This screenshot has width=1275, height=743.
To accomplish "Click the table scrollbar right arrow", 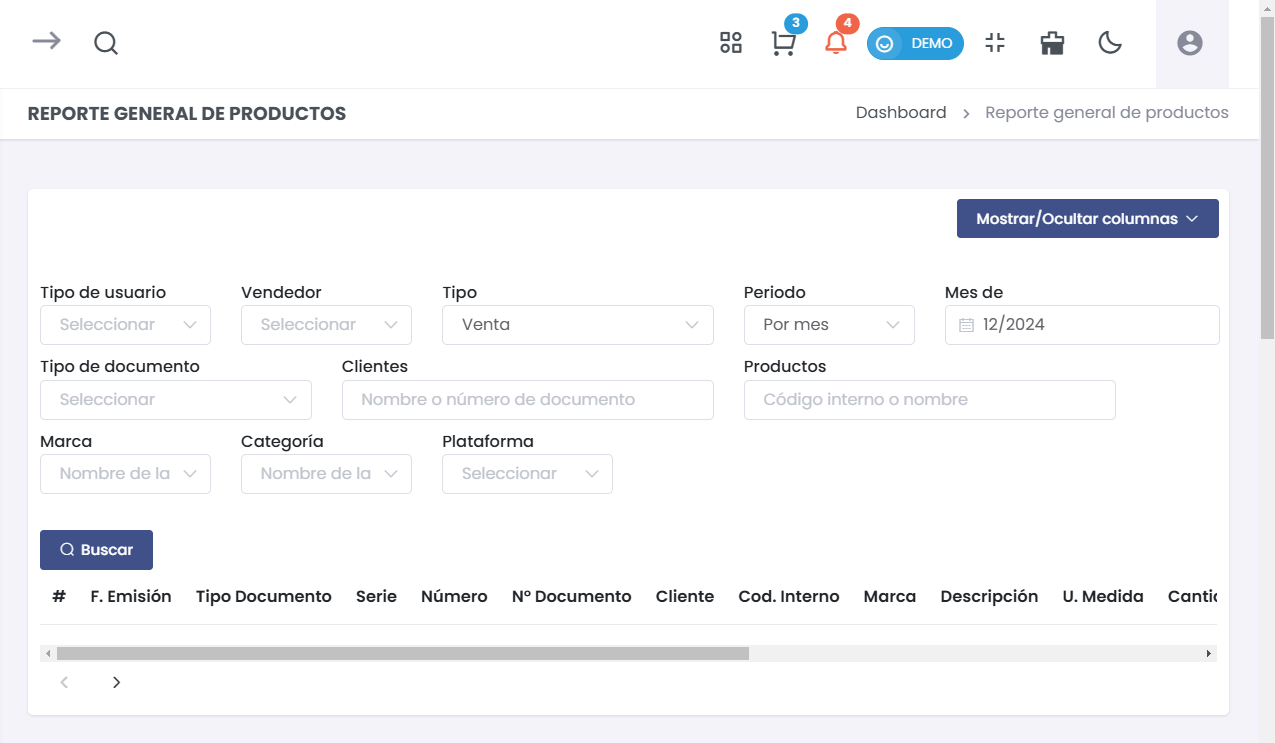I will [x=1209, y=653].
